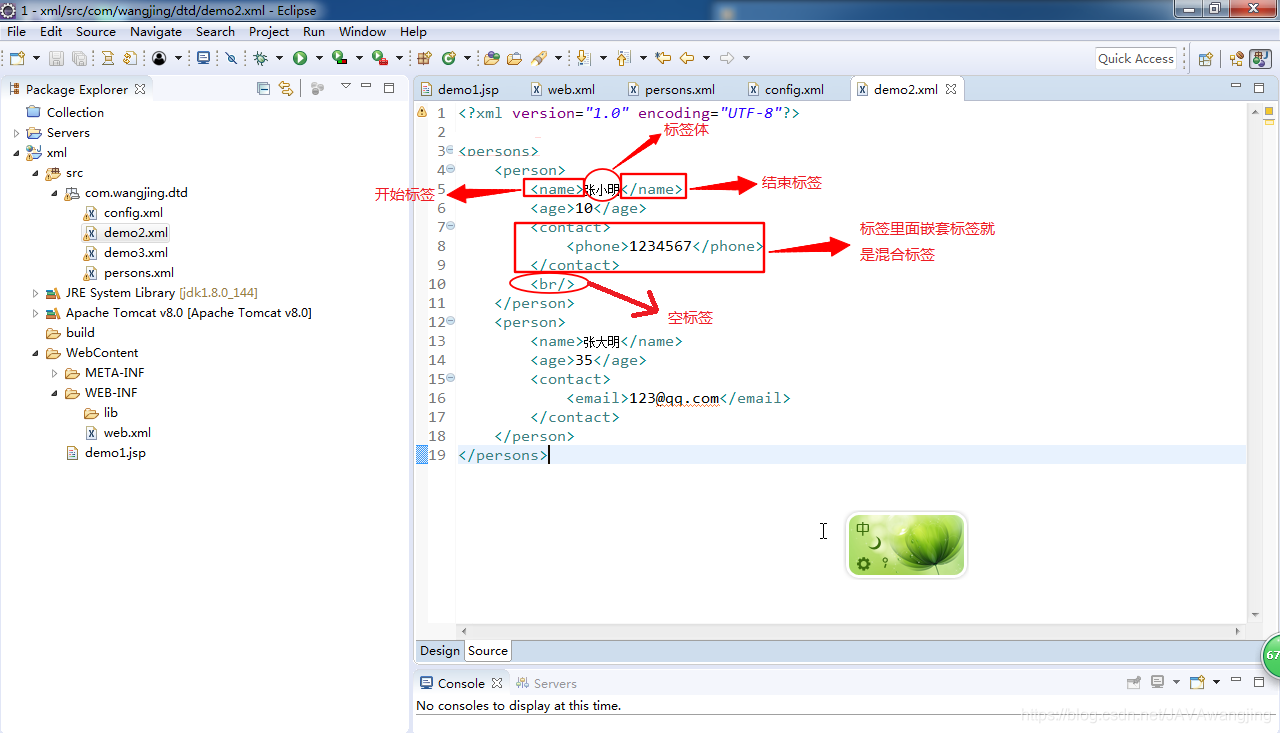Screen dimensions: 1280x733
Task: Open the File menu
Action: 17,31
